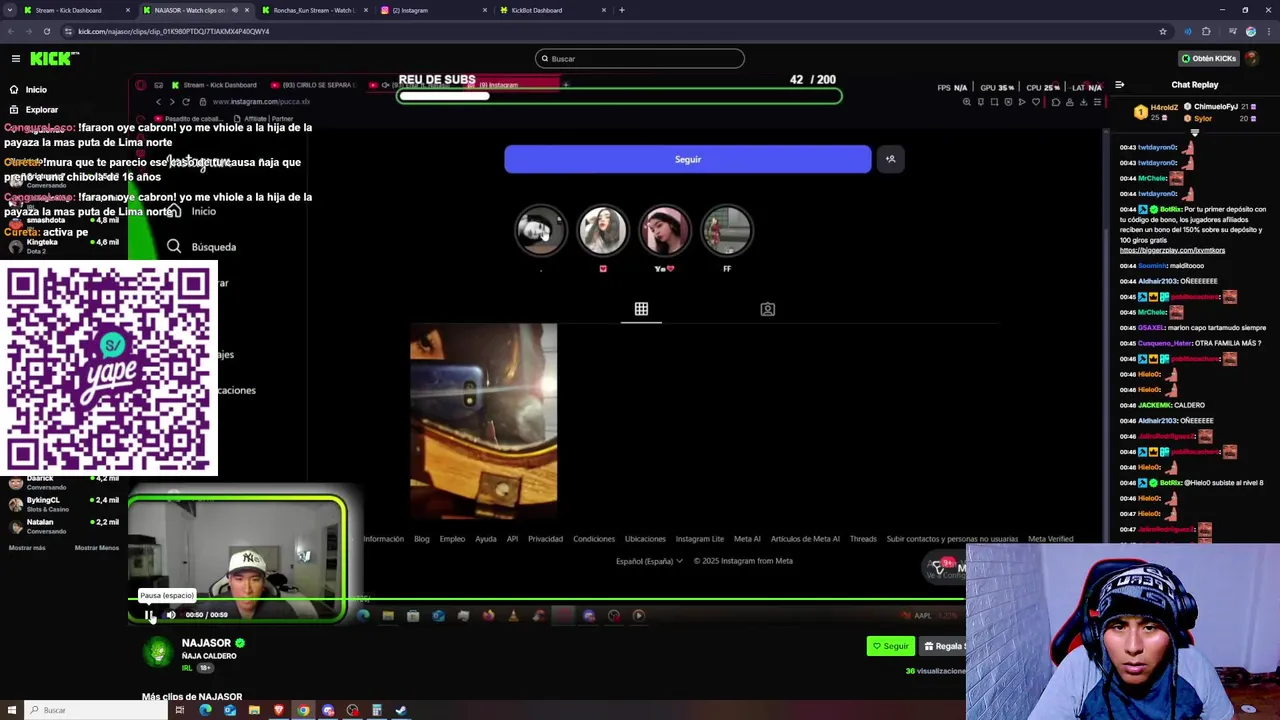The width and height of the screenshot is (1280, 720).
Task: Click the Regala gift button
Action: [x=943, y=646]
